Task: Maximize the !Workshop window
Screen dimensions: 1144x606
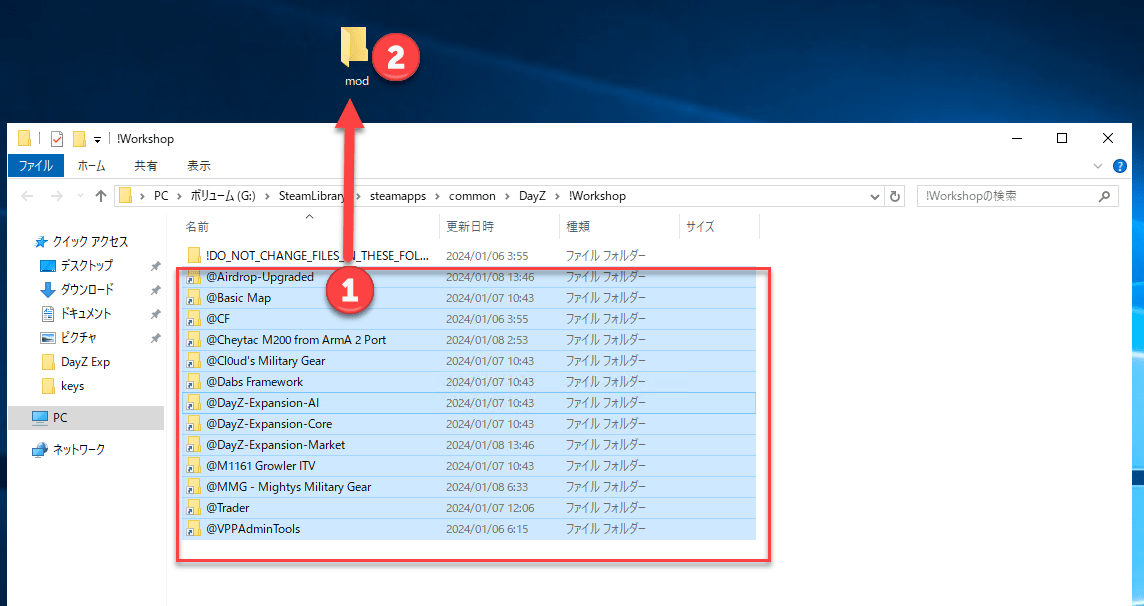Action: pos(1062,139)
